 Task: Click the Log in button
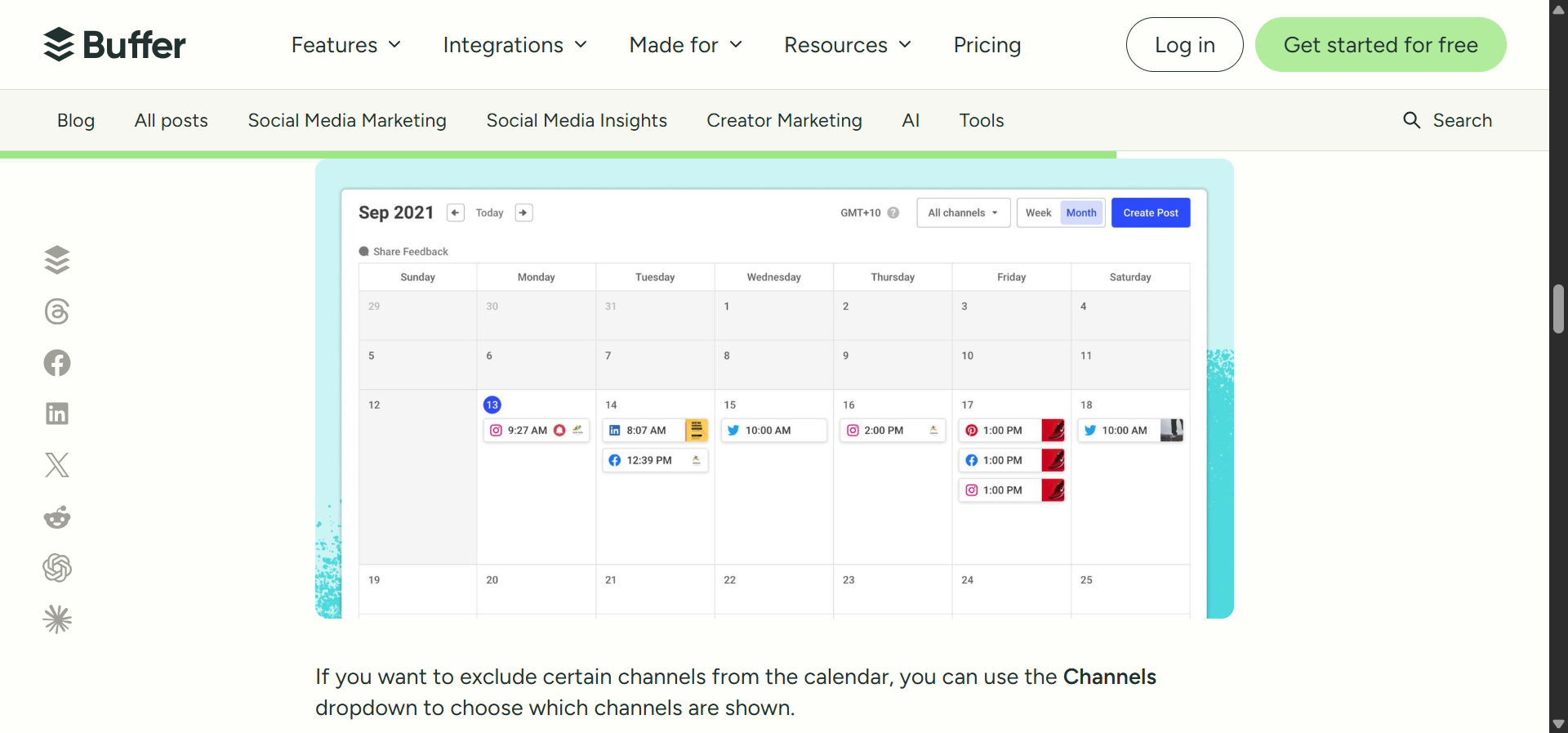click(x=1185, y=45)
